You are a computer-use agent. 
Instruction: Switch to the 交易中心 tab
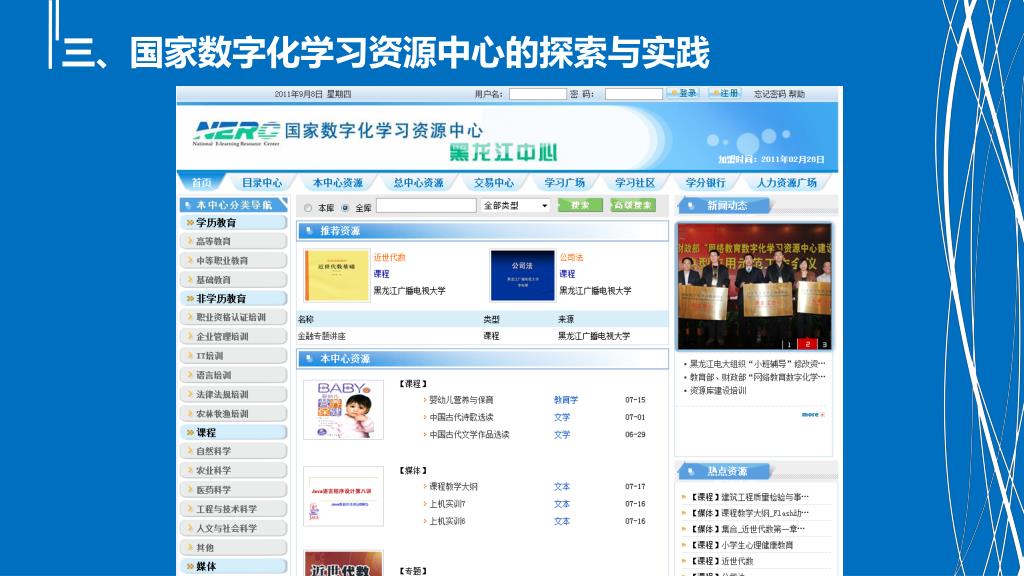coord(494,183)
